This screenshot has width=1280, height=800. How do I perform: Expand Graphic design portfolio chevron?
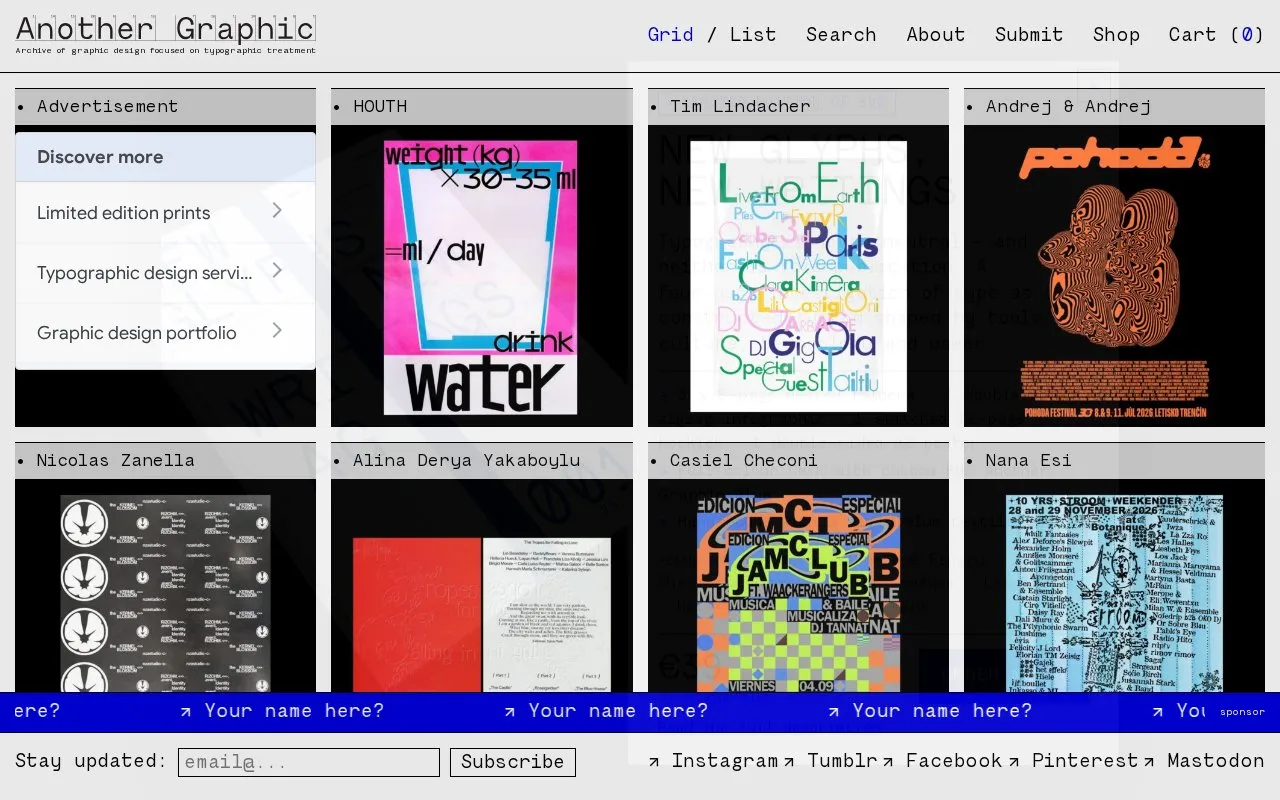coord(277,330)
